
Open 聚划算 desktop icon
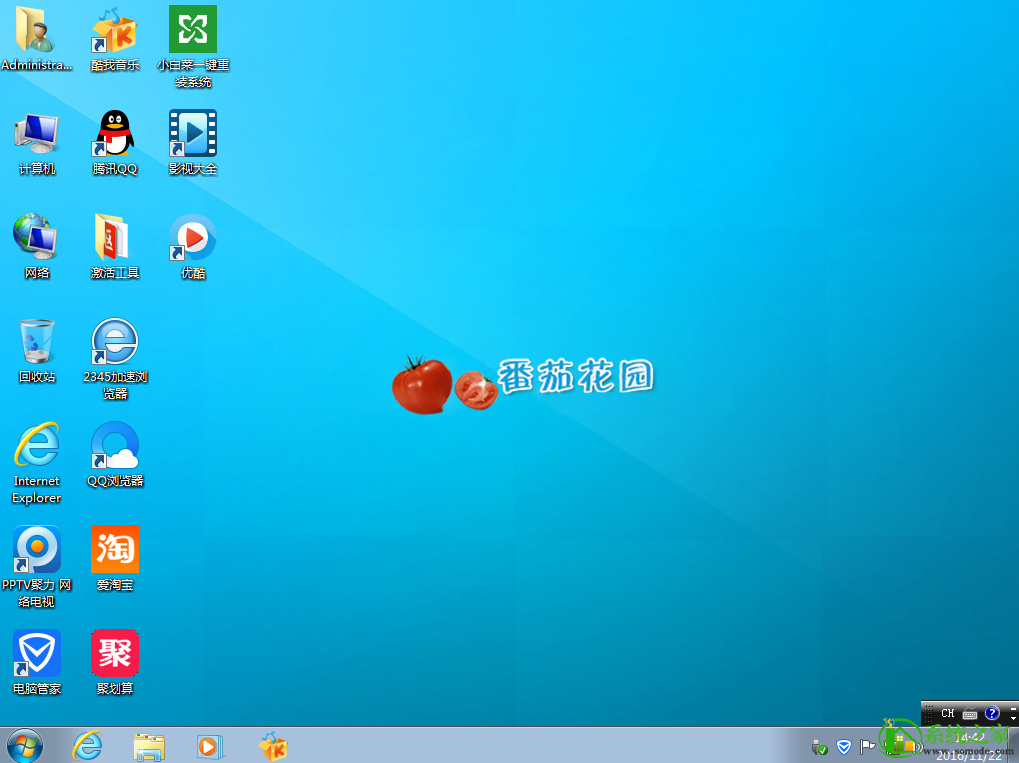(115, 662)
